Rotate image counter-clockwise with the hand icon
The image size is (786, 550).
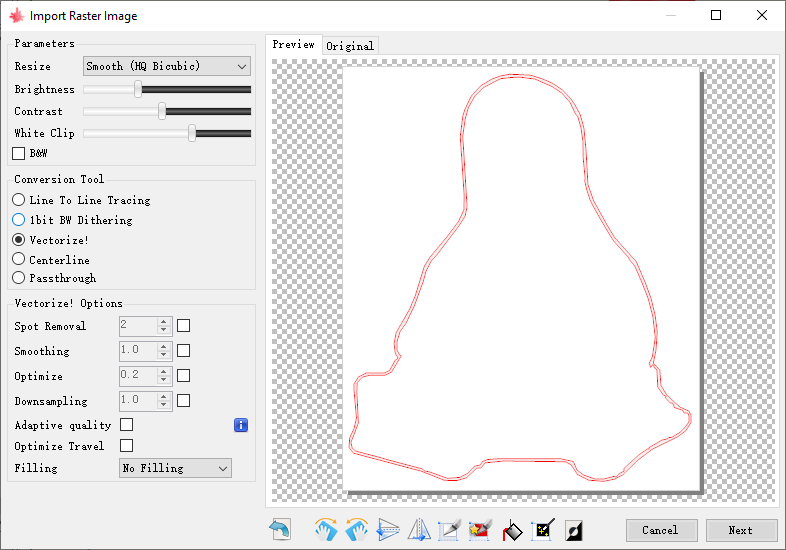[356, 529]
